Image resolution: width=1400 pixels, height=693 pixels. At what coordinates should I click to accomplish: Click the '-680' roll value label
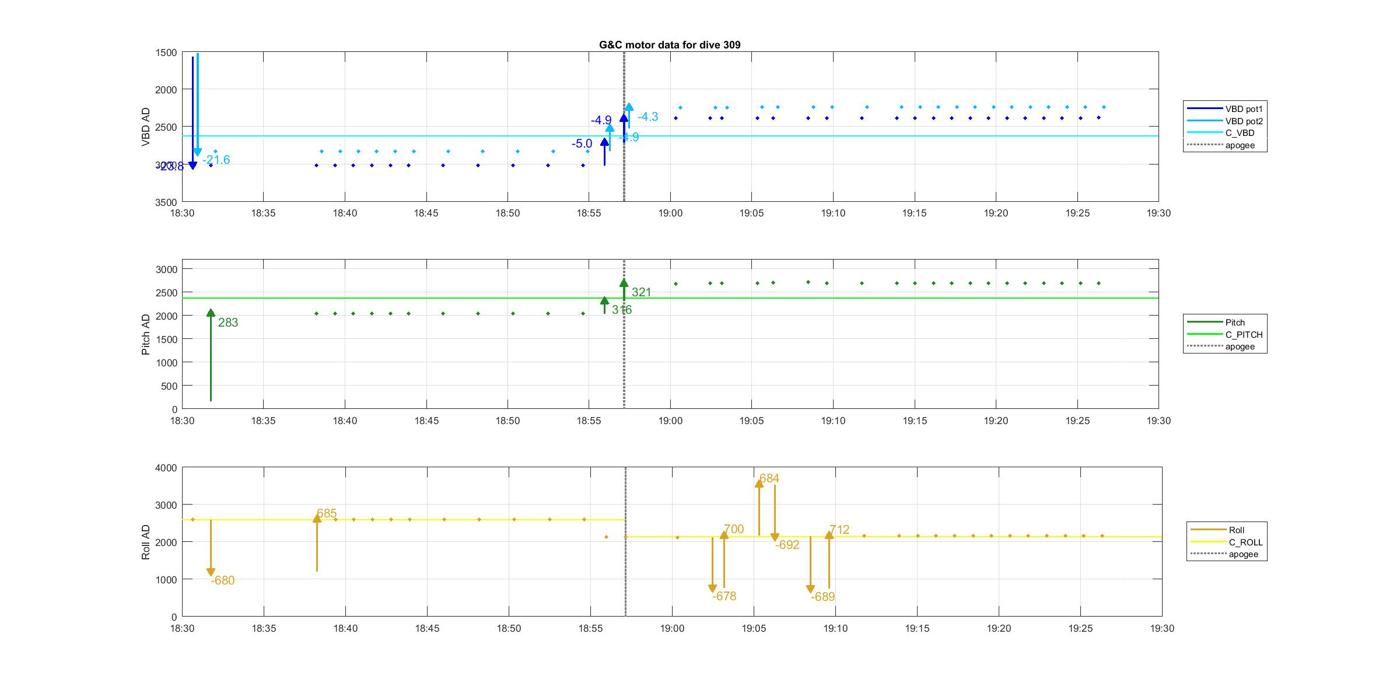pos(222,580)
